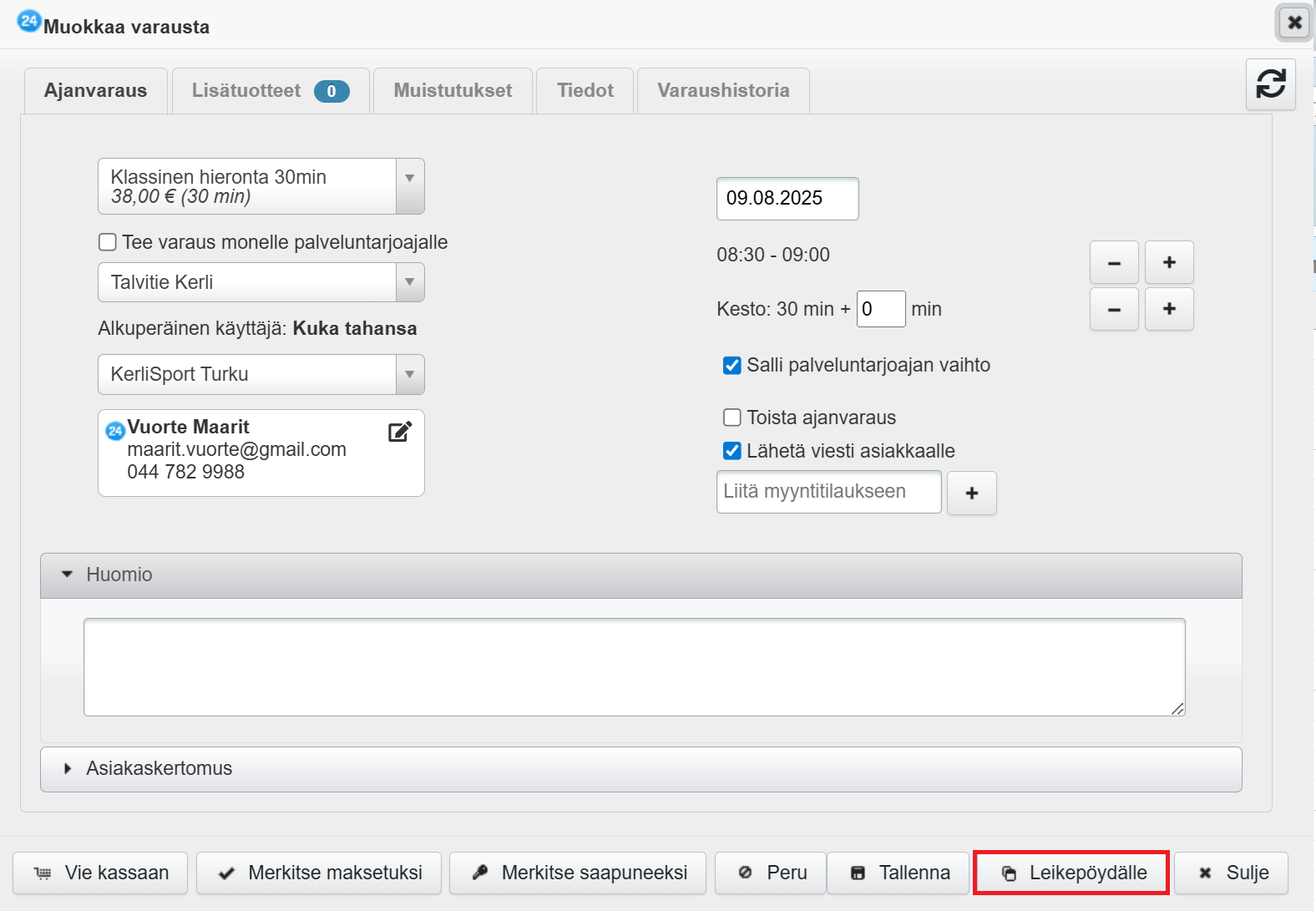Image resolution: width=1316 pixels, height=911 pixels.
Task: Increase booking time with upper plus button
Action: [1168, 262]
